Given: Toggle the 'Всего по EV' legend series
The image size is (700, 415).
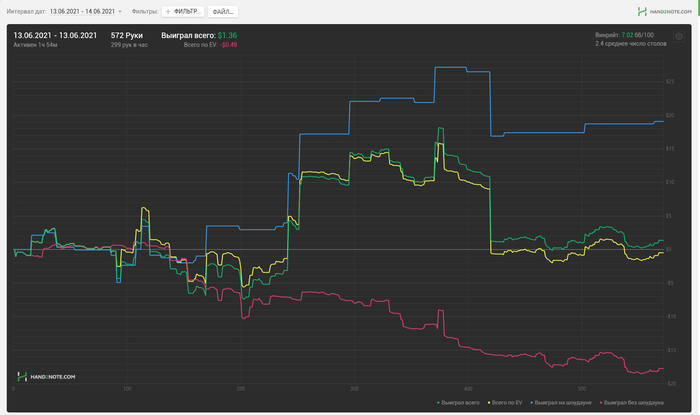Looking at the screenshot, I should [x=505, y=403].
